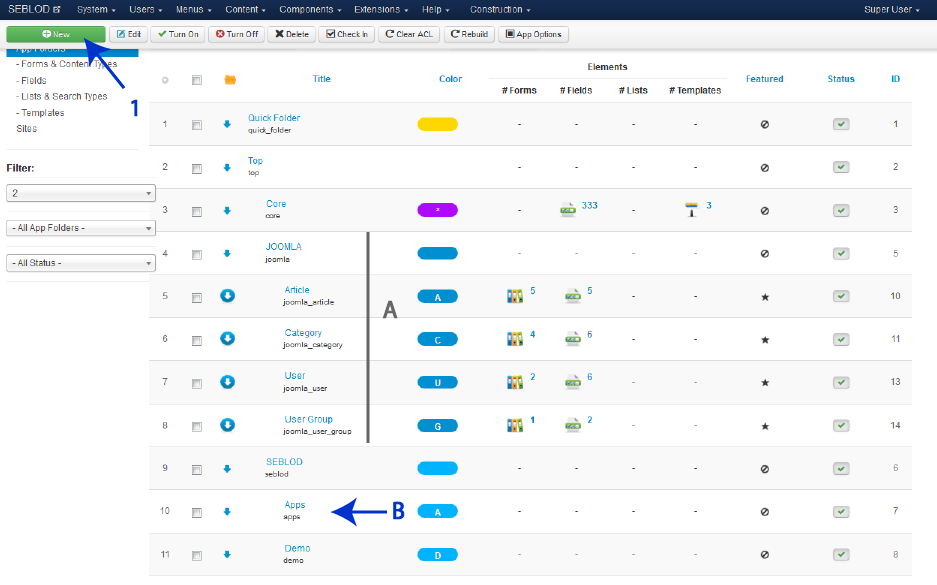Click the purple color swatch for Core
937x585 pixels.
(x=437, y=210)
